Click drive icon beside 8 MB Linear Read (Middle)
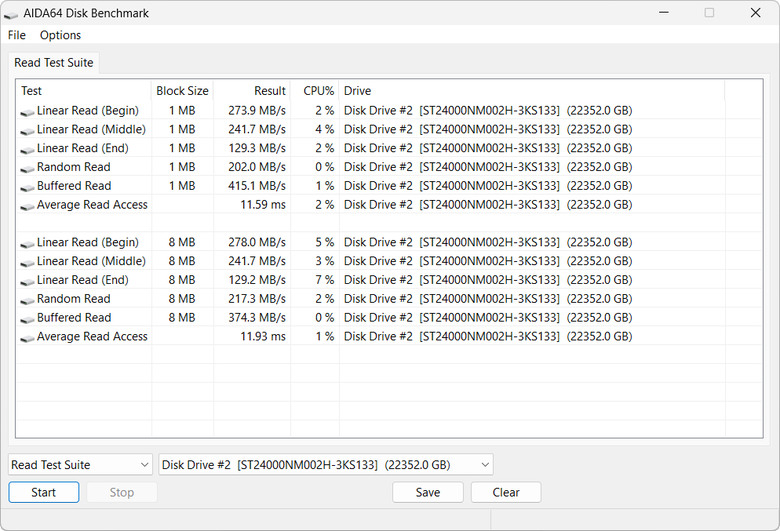Screen dimensions: 780x531 click(x=27, y=263)
